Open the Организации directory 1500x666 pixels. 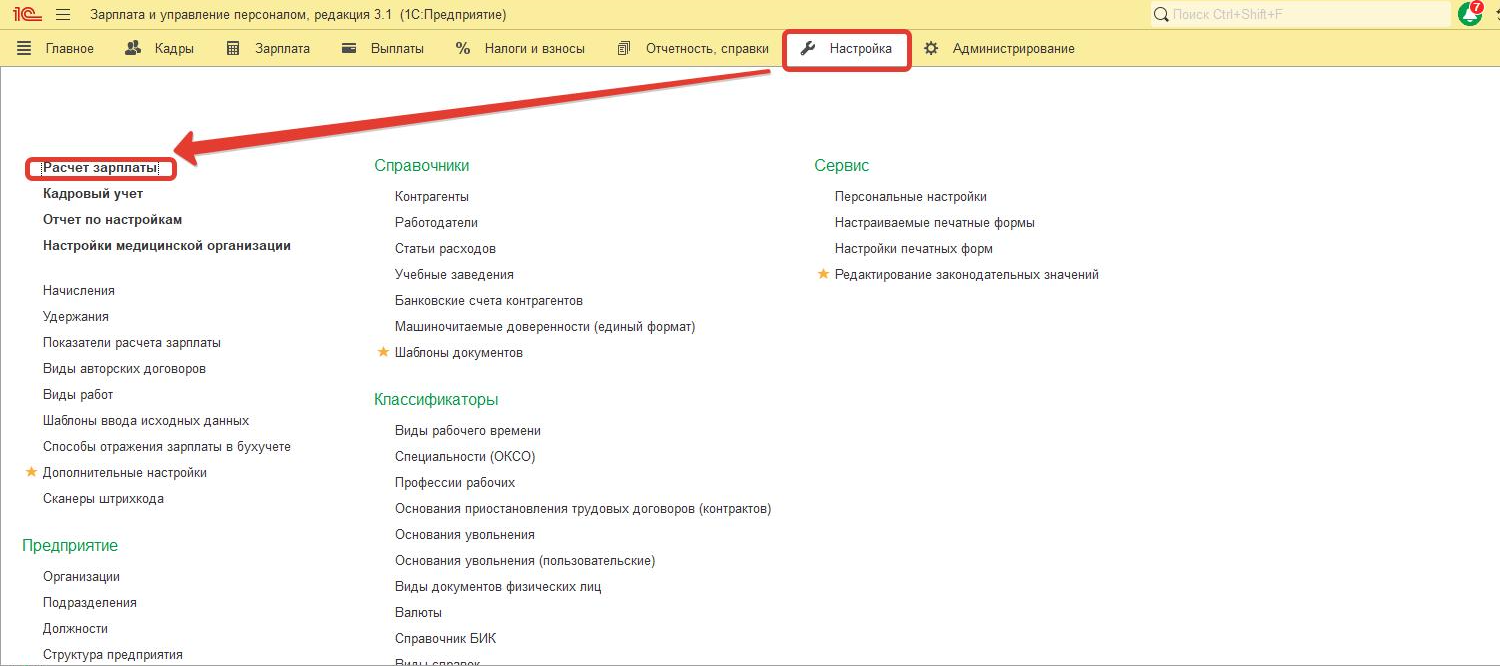(81, 576)
